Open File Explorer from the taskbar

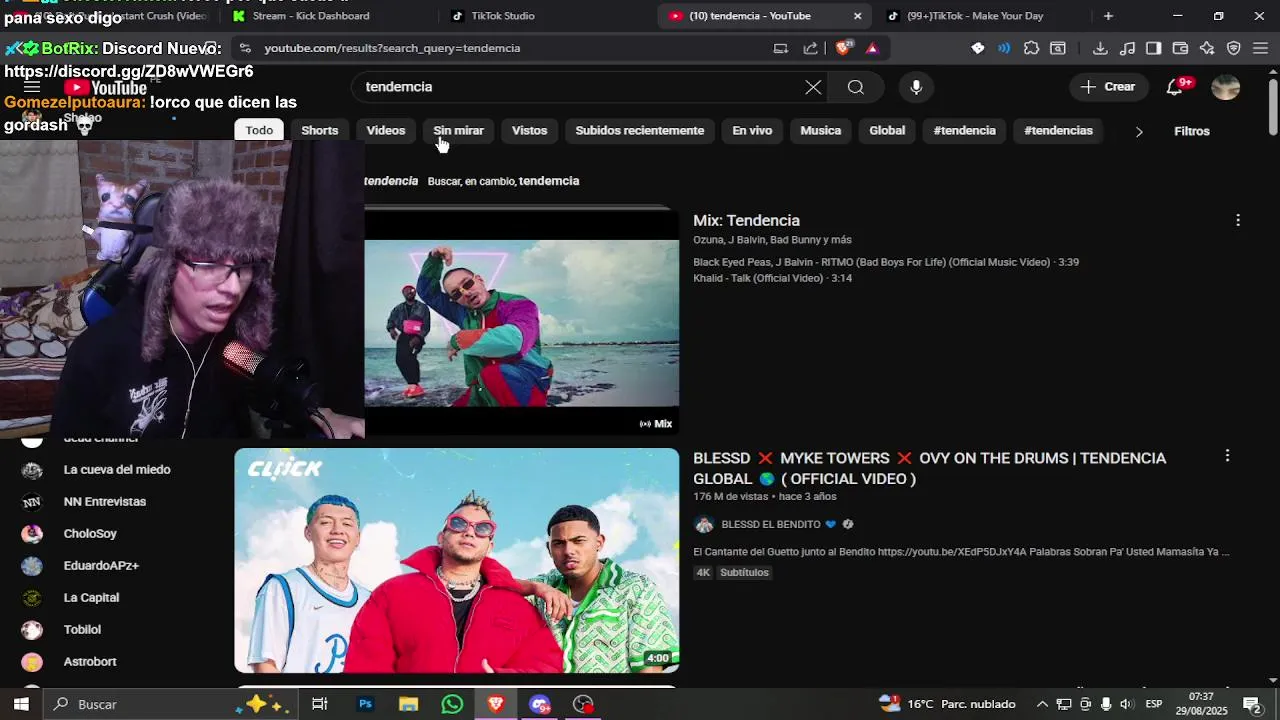click(408, 704)
